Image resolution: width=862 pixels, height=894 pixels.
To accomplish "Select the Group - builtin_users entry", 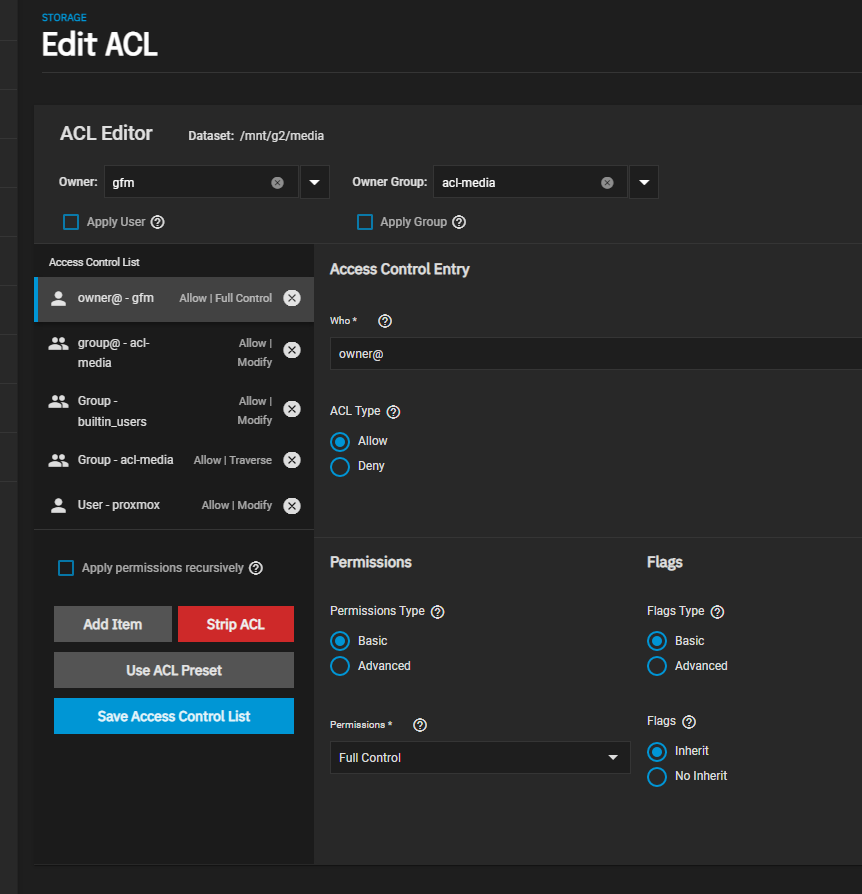I will click(174, 411).
